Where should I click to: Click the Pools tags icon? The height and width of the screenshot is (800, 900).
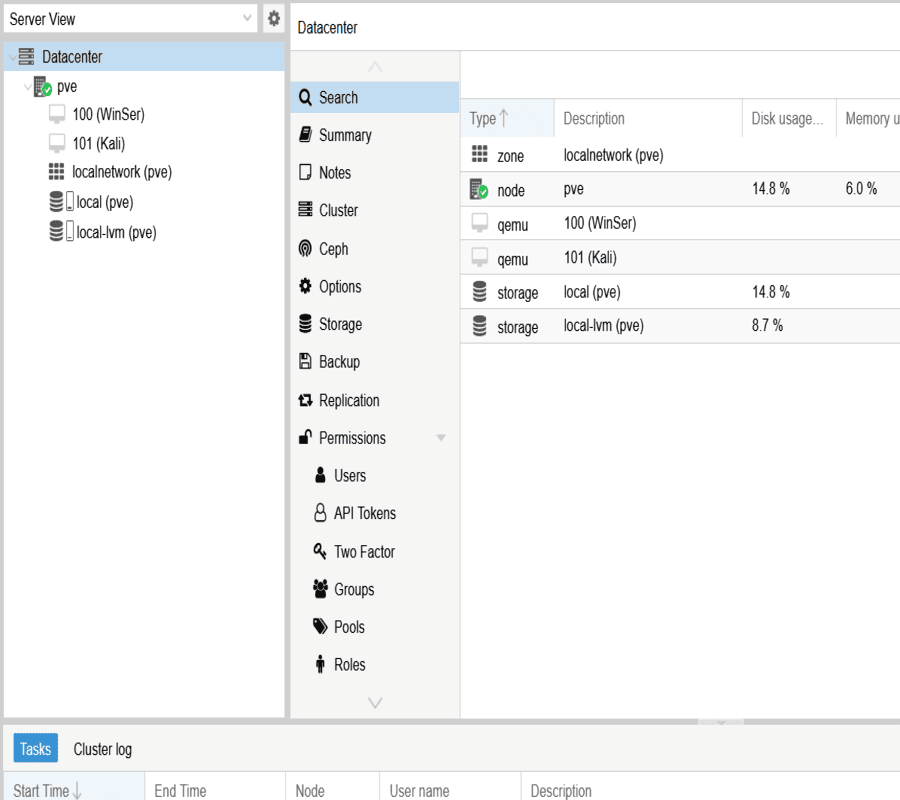(x=320, y=627)
